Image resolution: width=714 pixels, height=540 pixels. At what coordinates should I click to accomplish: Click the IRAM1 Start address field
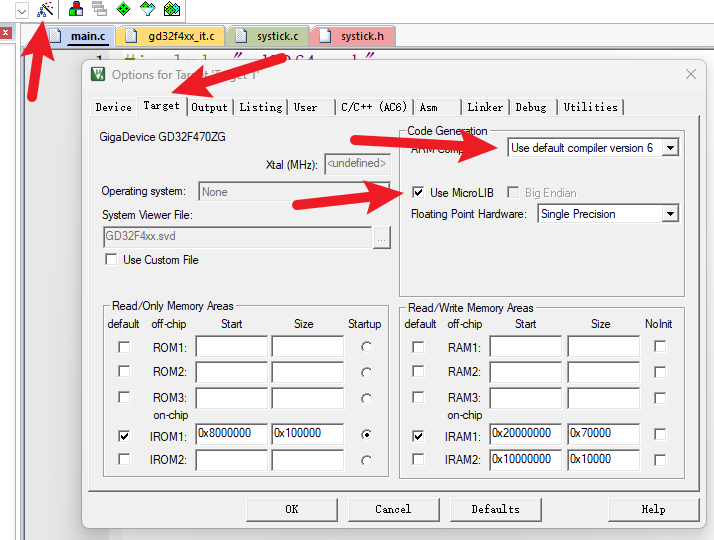click(x=526, y=434)
